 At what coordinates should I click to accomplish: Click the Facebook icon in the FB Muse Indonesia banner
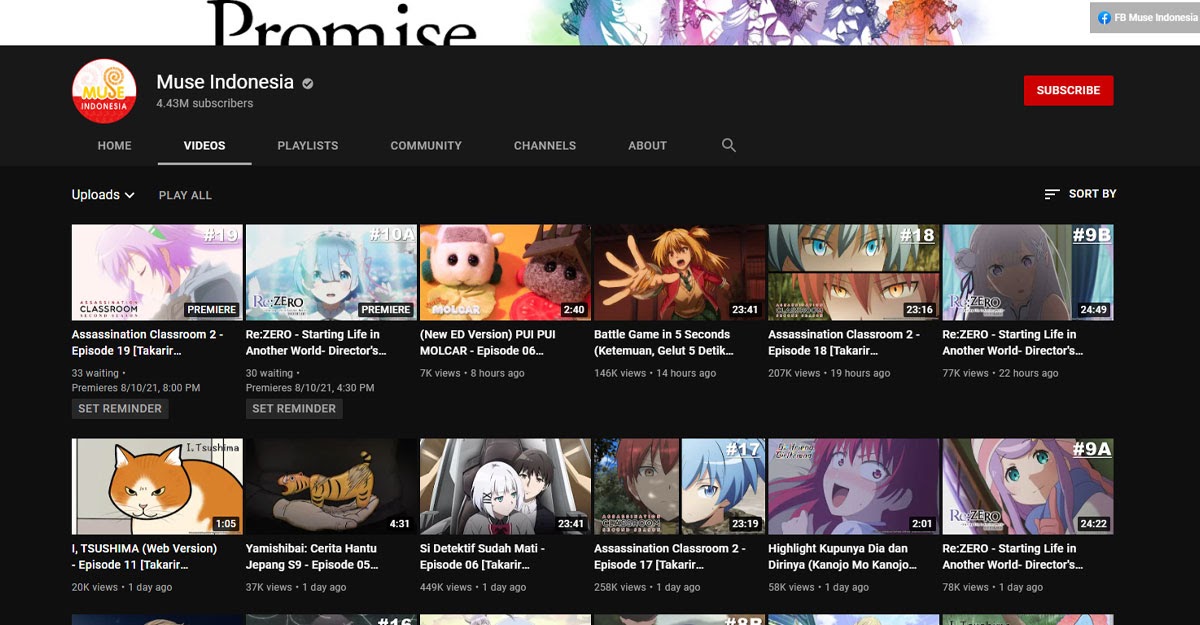coord(1103,17)
